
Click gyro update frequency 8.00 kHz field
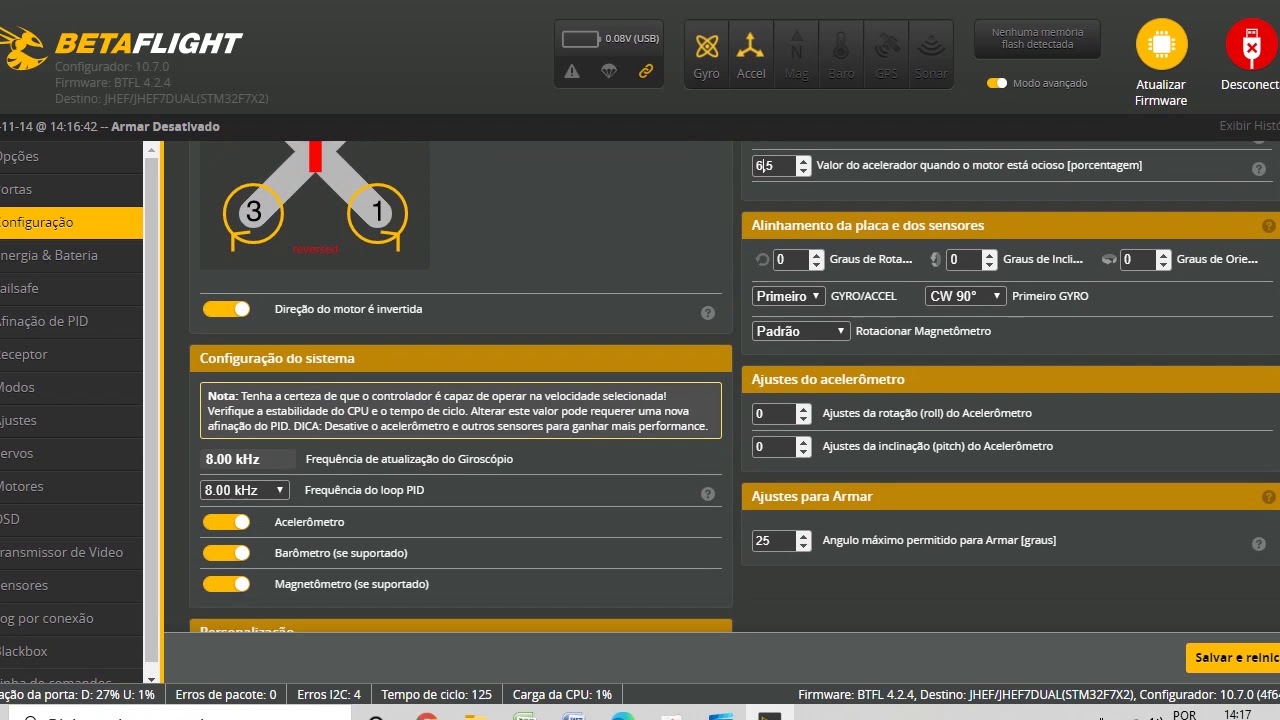[x=248, y=459]
